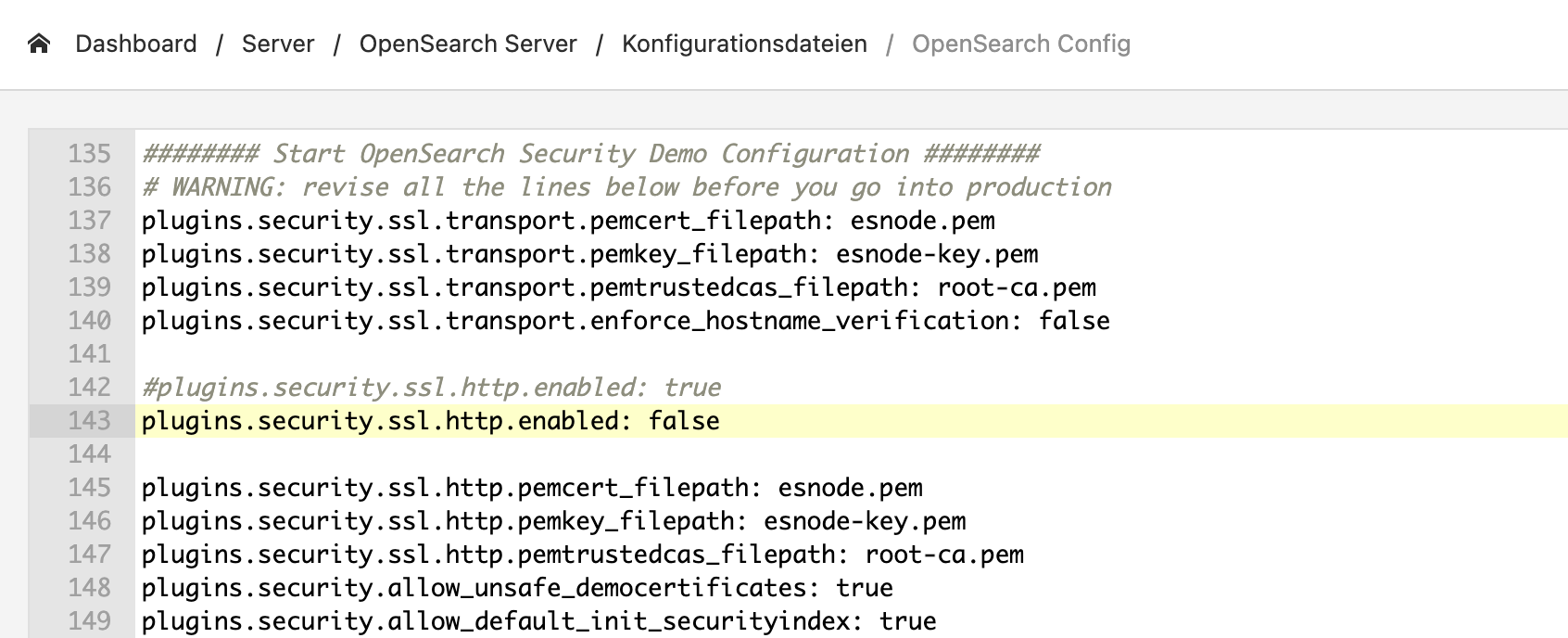Click the Start OpenSearch Security Demo comment

pyautogui.click(x=591, y=154)
